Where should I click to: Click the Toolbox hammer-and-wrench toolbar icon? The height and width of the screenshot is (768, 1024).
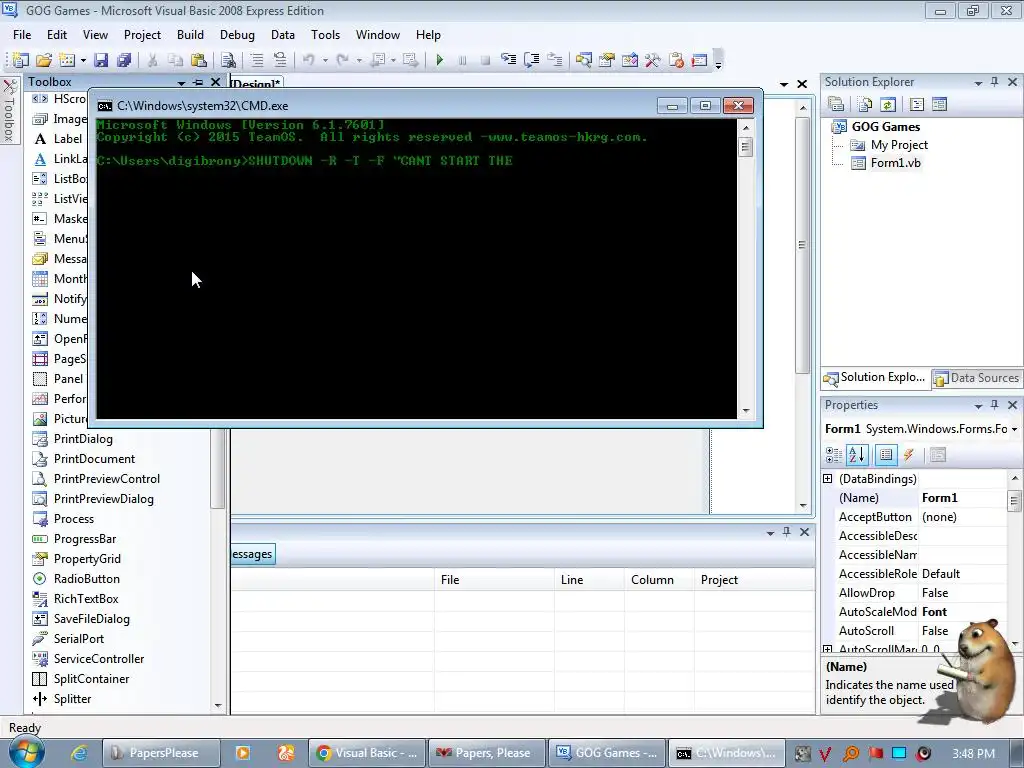tap(652, 60)
